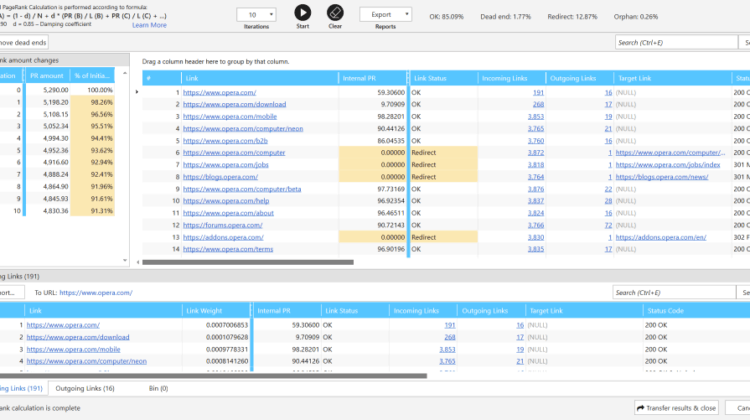Click the lower table horizontal scrollbar
This screenshot has height=420, width=750.
(x=213, y=376)
